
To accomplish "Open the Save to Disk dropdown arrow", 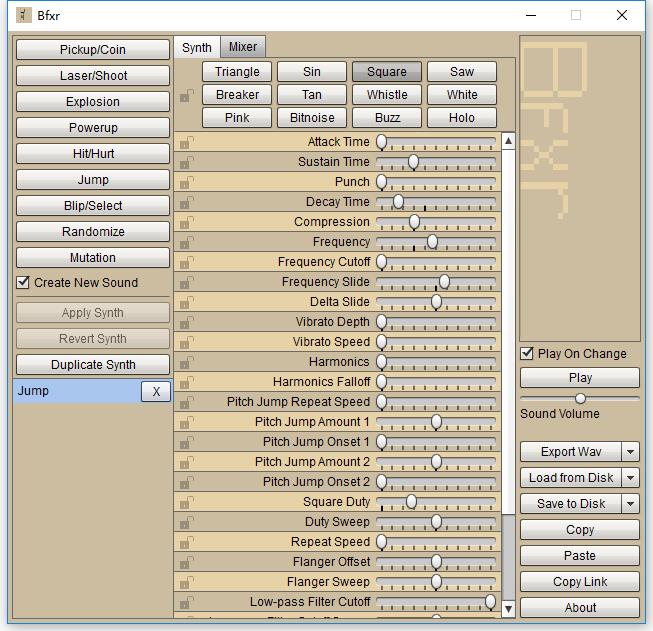I will click(631, 504).
